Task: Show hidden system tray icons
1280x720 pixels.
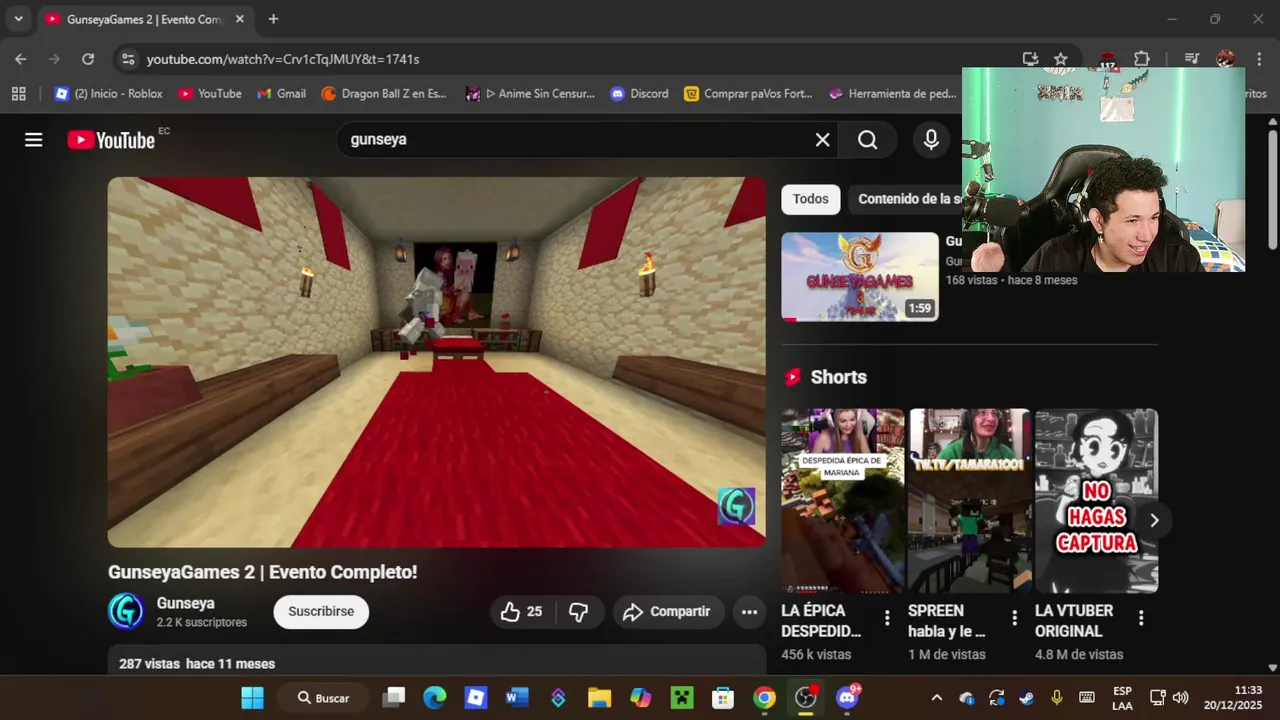Action: click(936, 698)
